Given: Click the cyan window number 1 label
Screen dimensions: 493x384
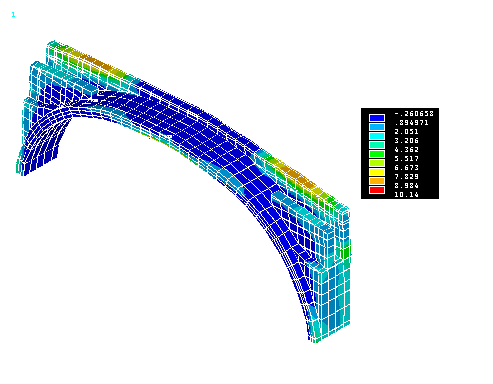Looking at the screenshot, I should coord(13,15).
